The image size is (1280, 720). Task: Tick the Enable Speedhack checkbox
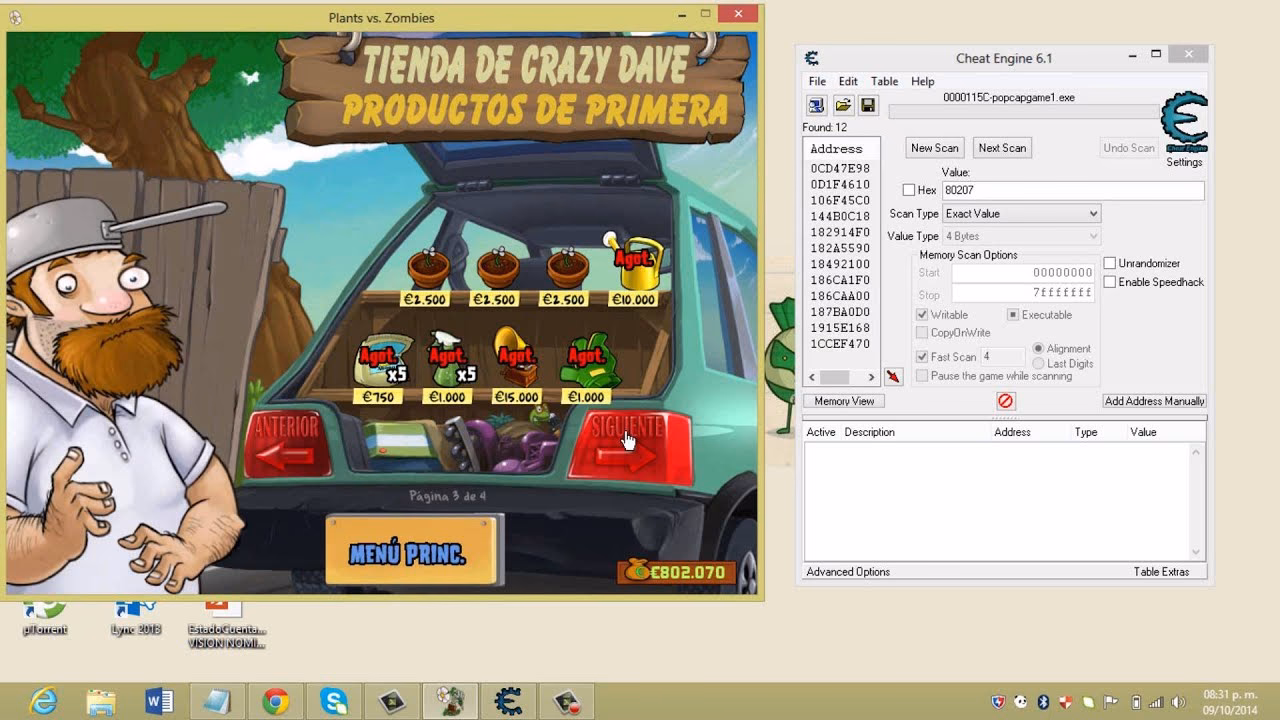1110,282
